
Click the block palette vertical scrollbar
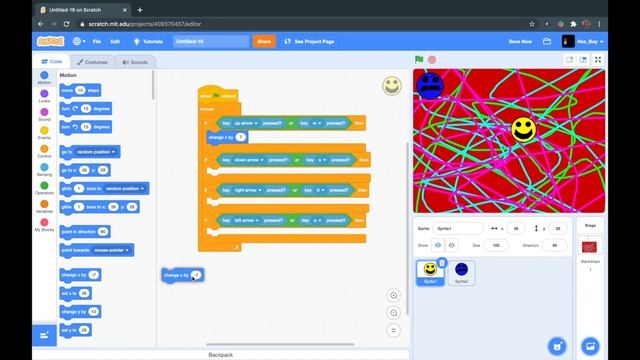pyautogui.click(x=153, y=84)
